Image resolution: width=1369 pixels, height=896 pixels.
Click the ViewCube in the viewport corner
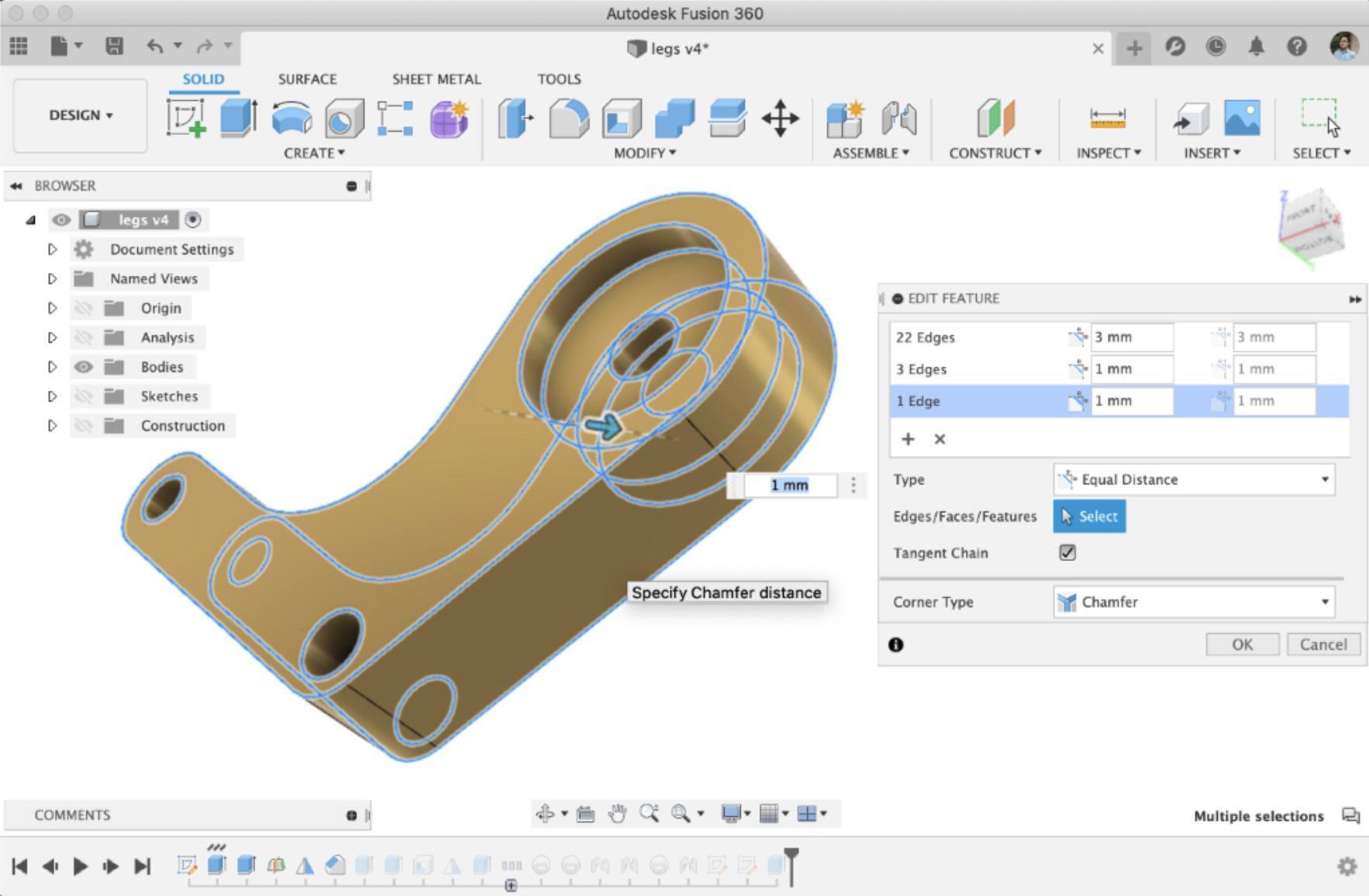coord(1311,227)
